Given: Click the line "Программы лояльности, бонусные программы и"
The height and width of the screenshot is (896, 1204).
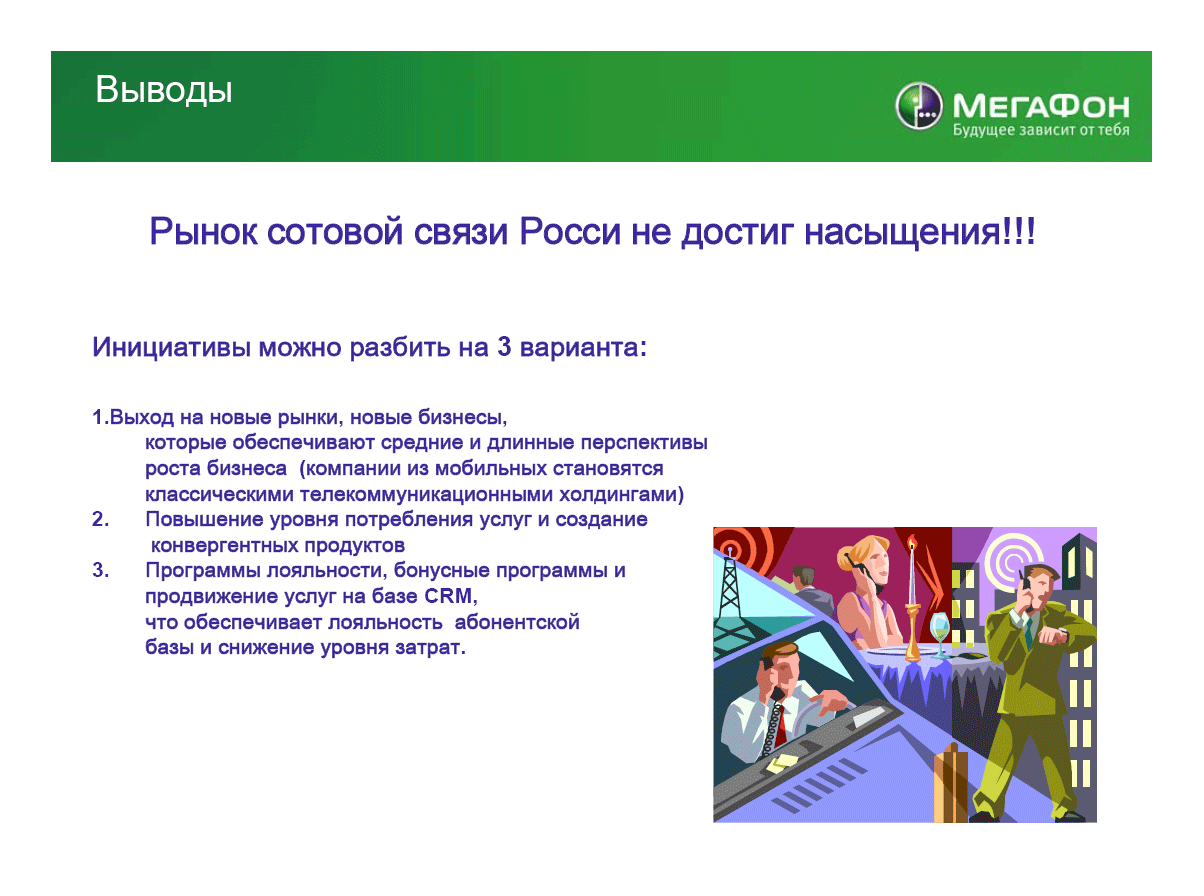Looking at the screenshot, I should point(385,572).
